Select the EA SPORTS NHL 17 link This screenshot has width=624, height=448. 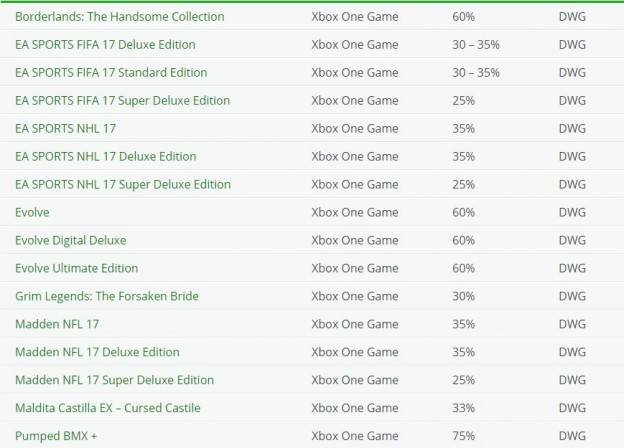65,129
